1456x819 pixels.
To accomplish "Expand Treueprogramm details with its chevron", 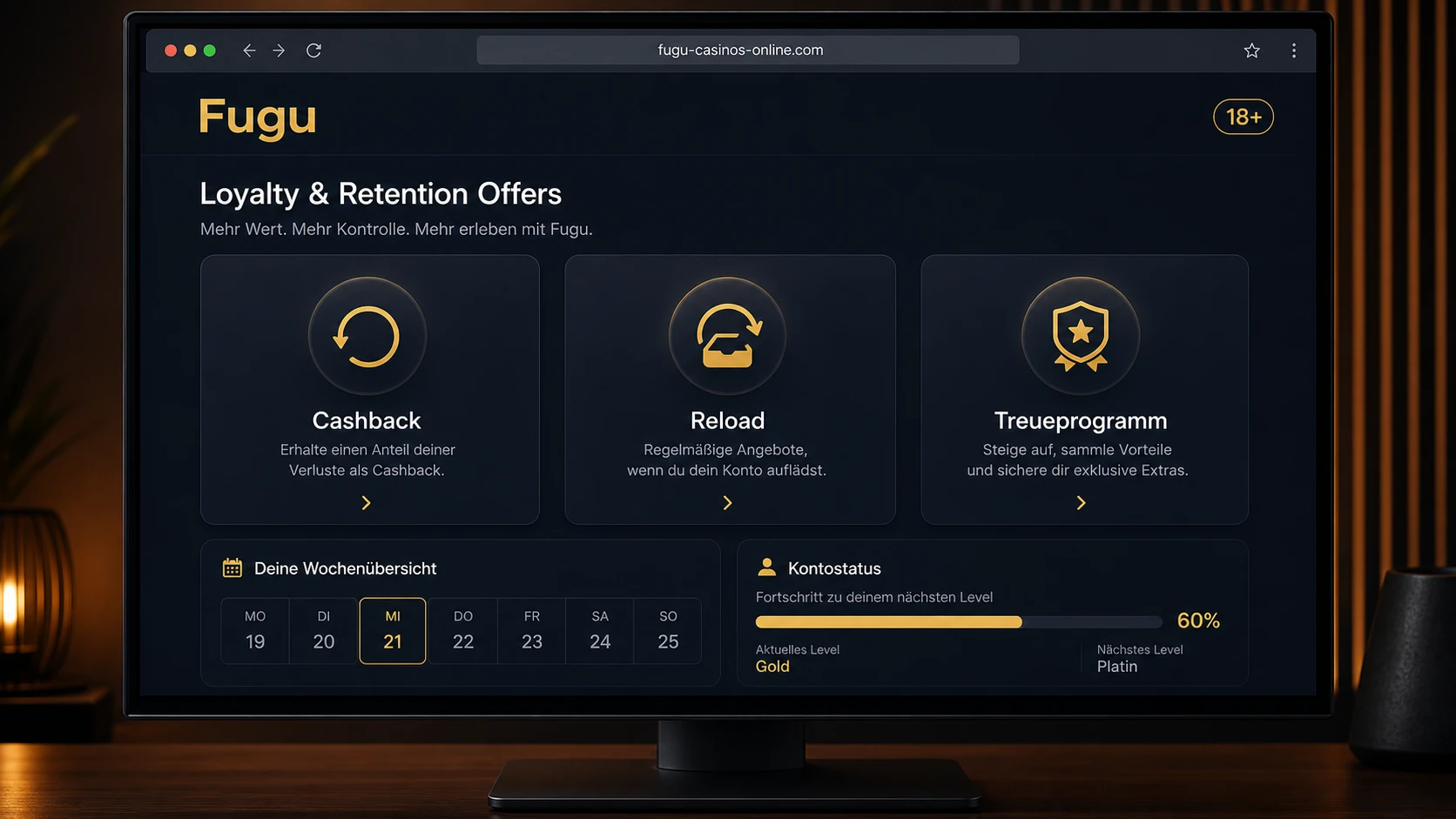I will coord(1082,503).
